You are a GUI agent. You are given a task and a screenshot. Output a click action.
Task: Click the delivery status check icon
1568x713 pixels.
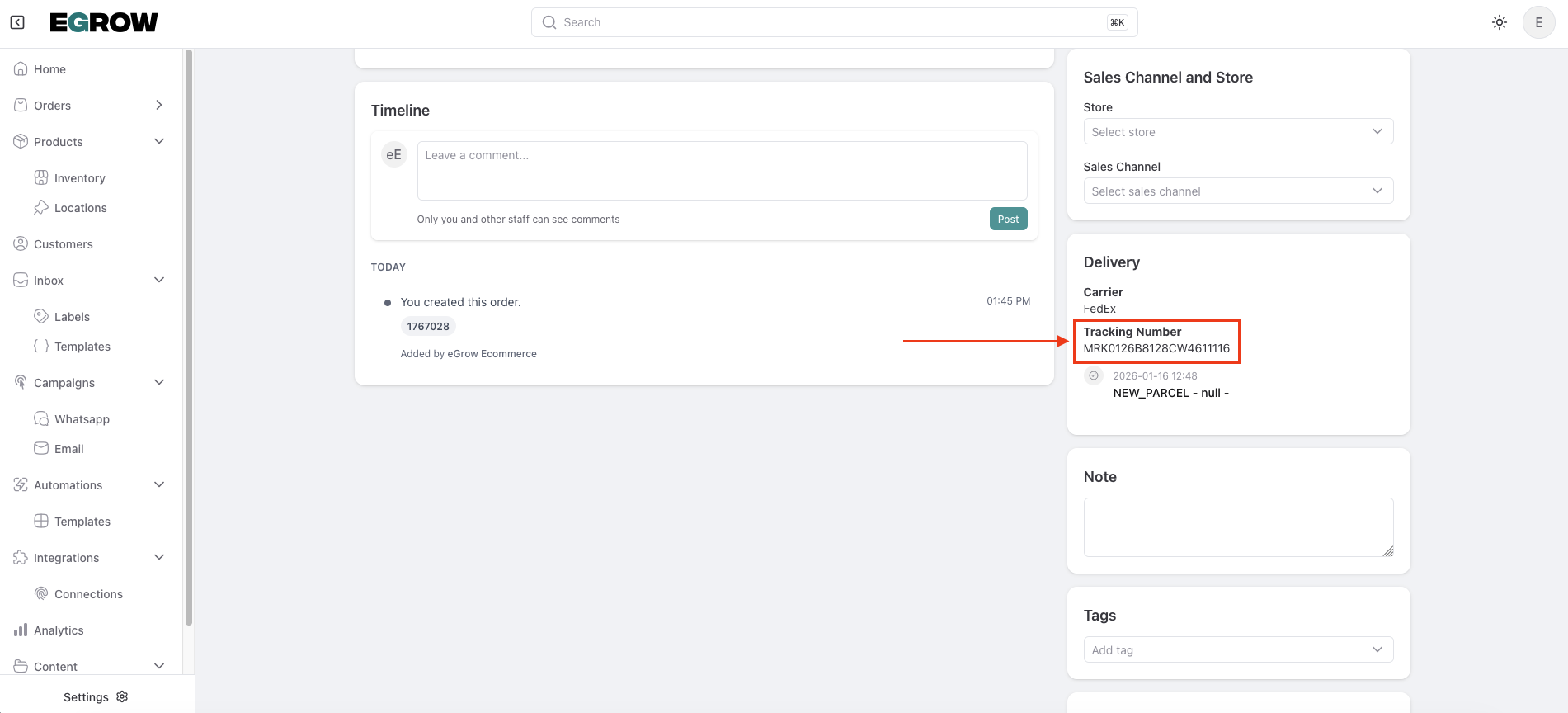(x=1094, y=375)
